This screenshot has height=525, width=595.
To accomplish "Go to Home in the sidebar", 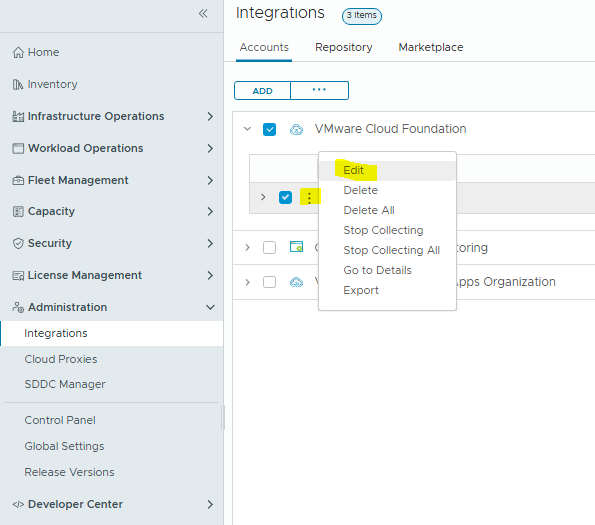I will coord(43,52).
